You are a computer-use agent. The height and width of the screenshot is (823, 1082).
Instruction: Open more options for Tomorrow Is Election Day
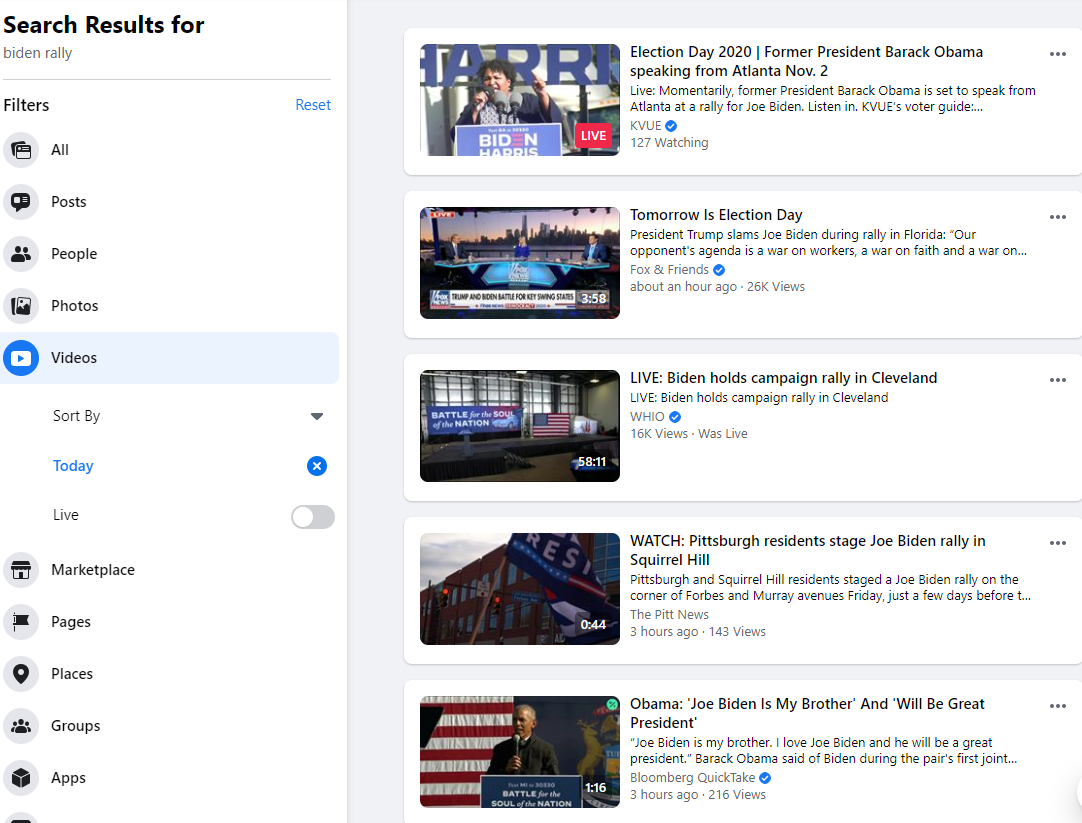click(1057, 217)
